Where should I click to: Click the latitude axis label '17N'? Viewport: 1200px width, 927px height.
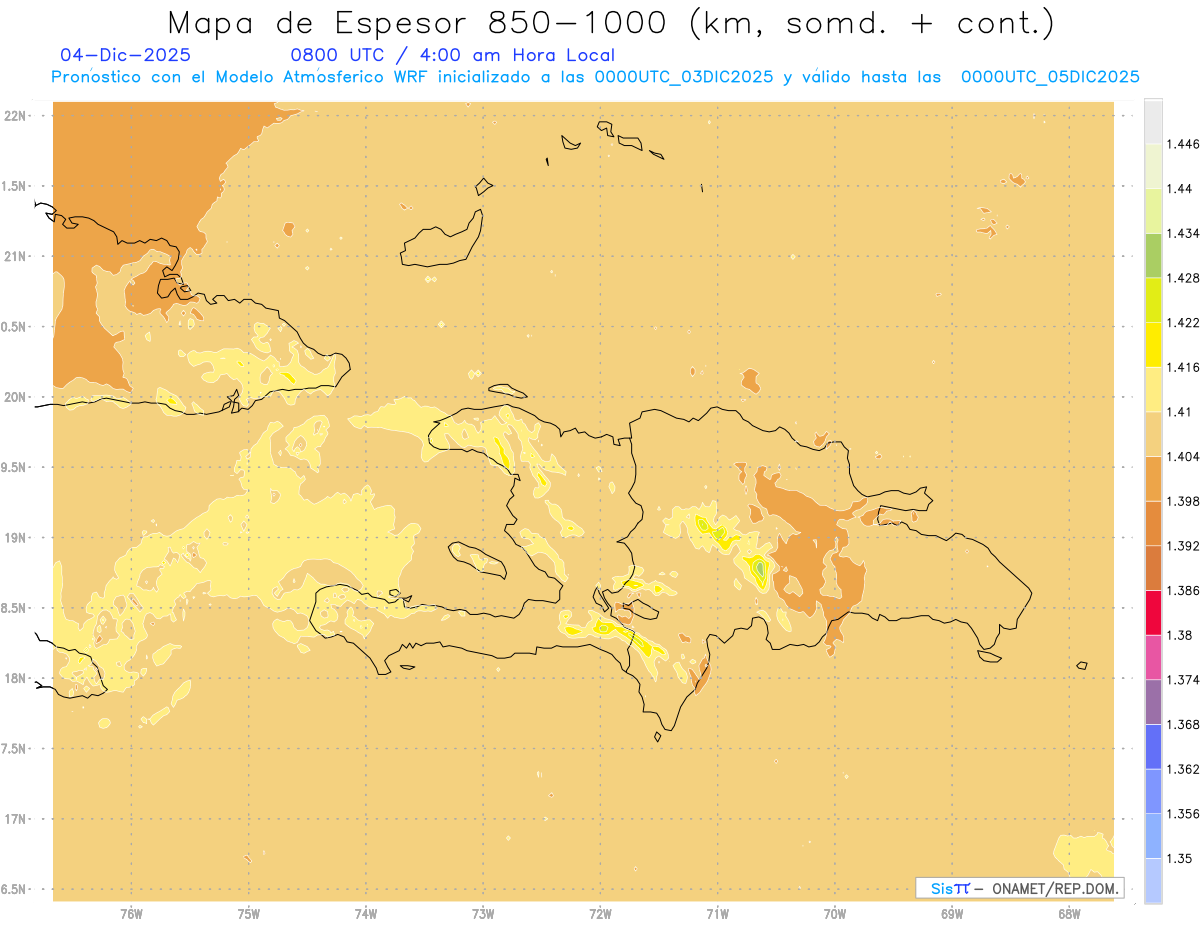coord(15,819)
